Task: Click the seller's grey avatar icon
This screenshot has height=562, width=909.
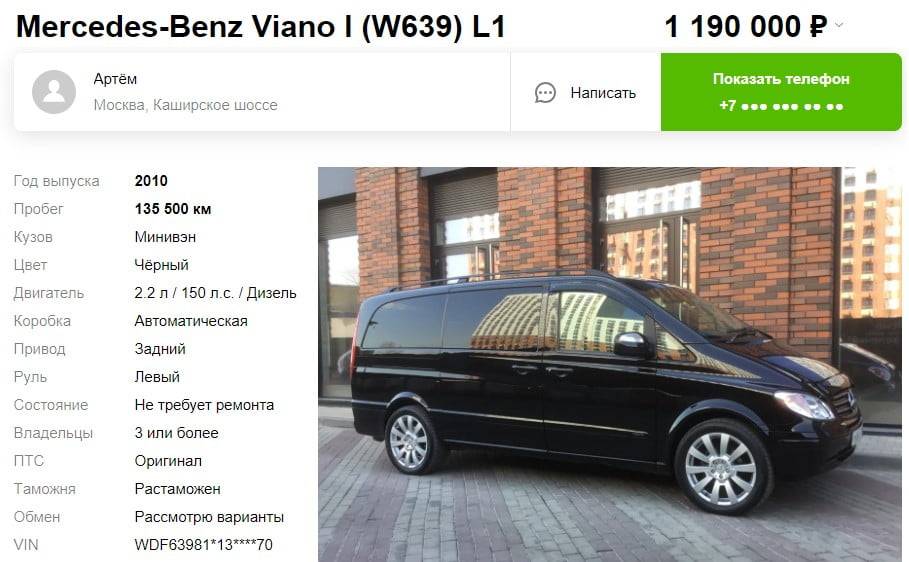Action: [54, 92]
